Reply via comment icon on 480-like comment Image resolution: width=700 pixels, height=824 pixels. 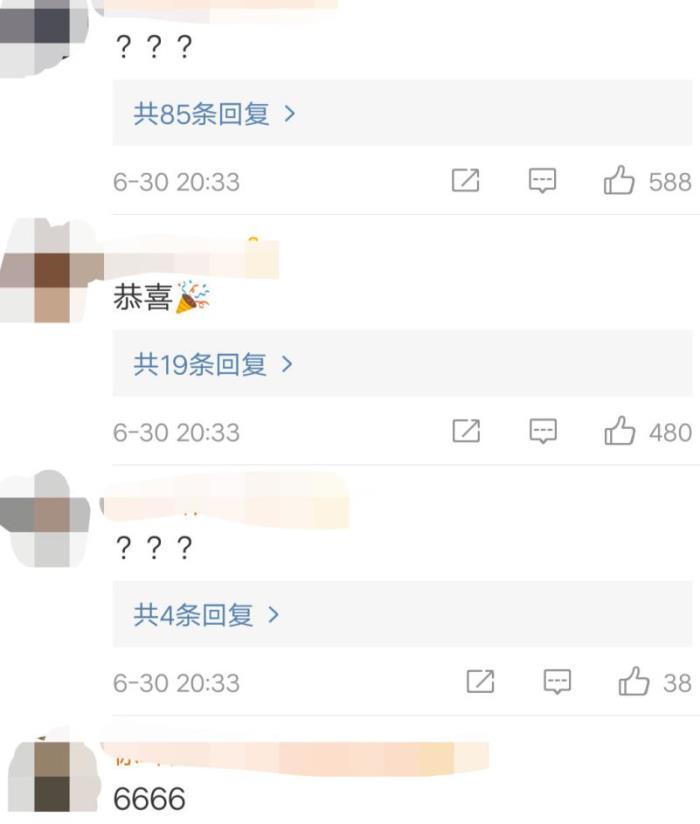click(x=543, y=431)
